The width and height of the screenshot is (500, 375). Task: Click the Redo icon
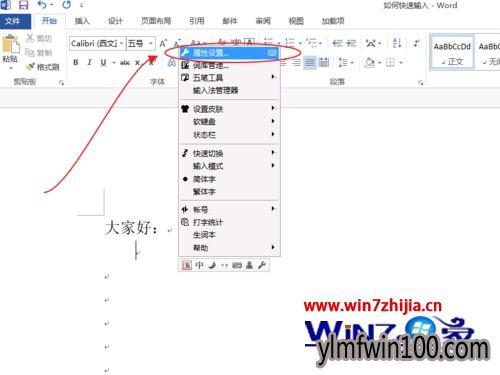click(x=67, y=5)
